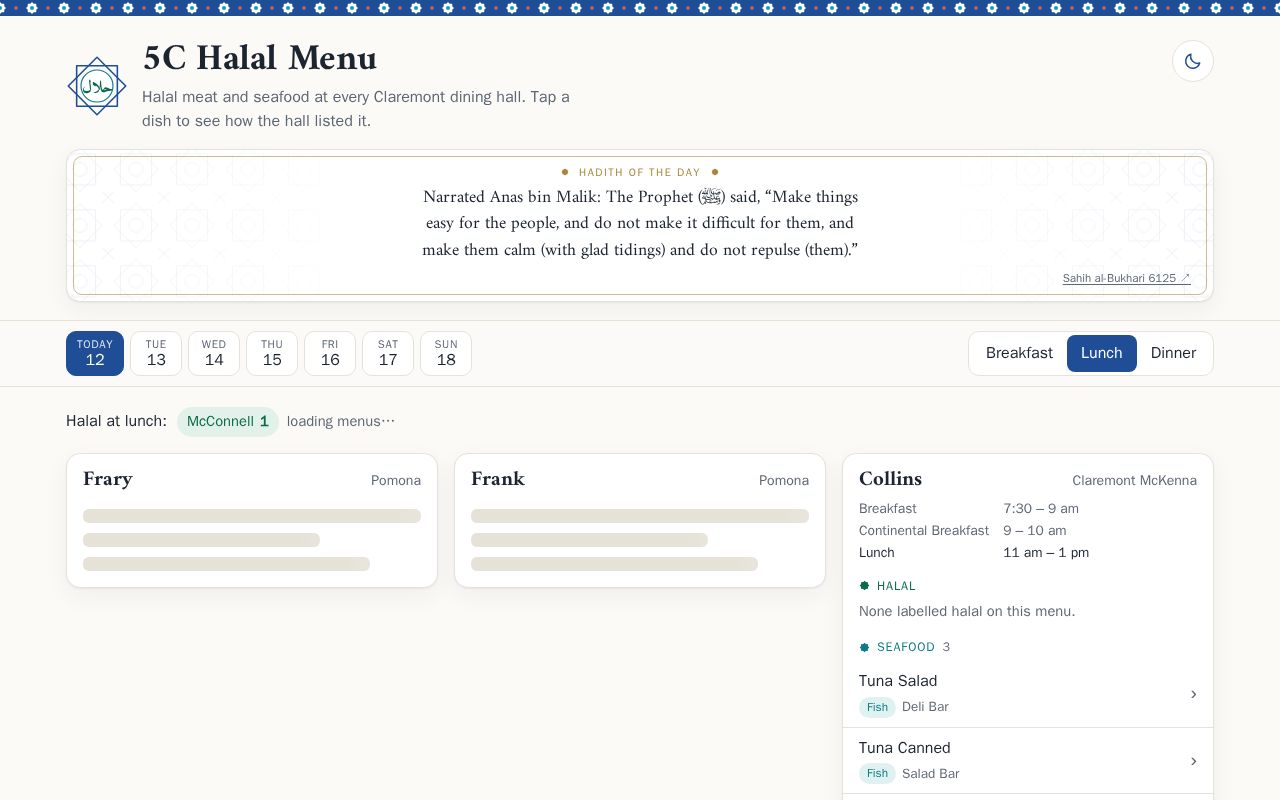1280x800 pixels.
Task: Click the Fish tag on Tuna Salad
Action: (877, 707)
